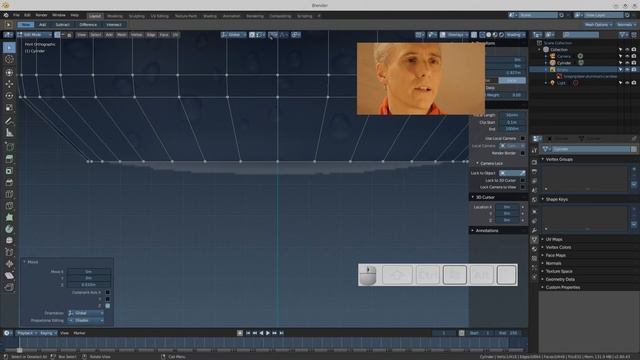Switch to the Sculpting workspace tab
The image size is (640, 360).
coord(136,16)
